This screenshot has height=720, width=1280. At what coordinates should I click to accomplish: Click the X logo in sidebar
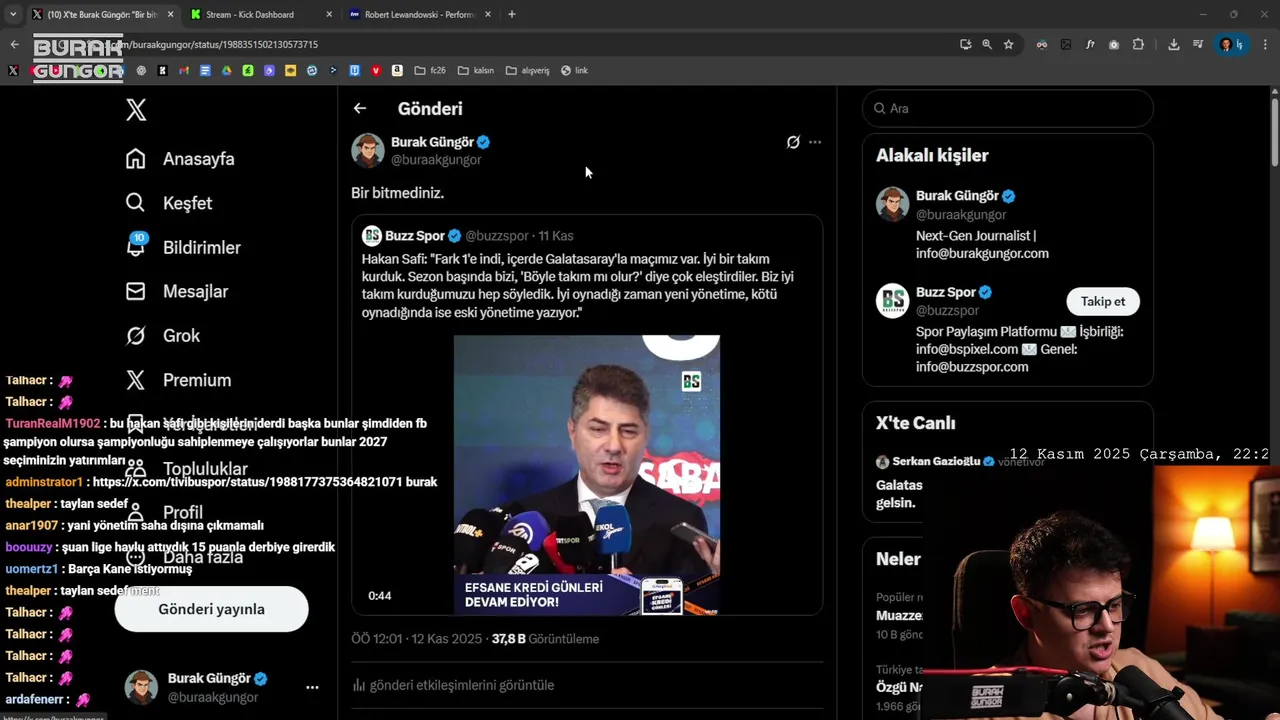pyautogui.click(x=136, y=110)
